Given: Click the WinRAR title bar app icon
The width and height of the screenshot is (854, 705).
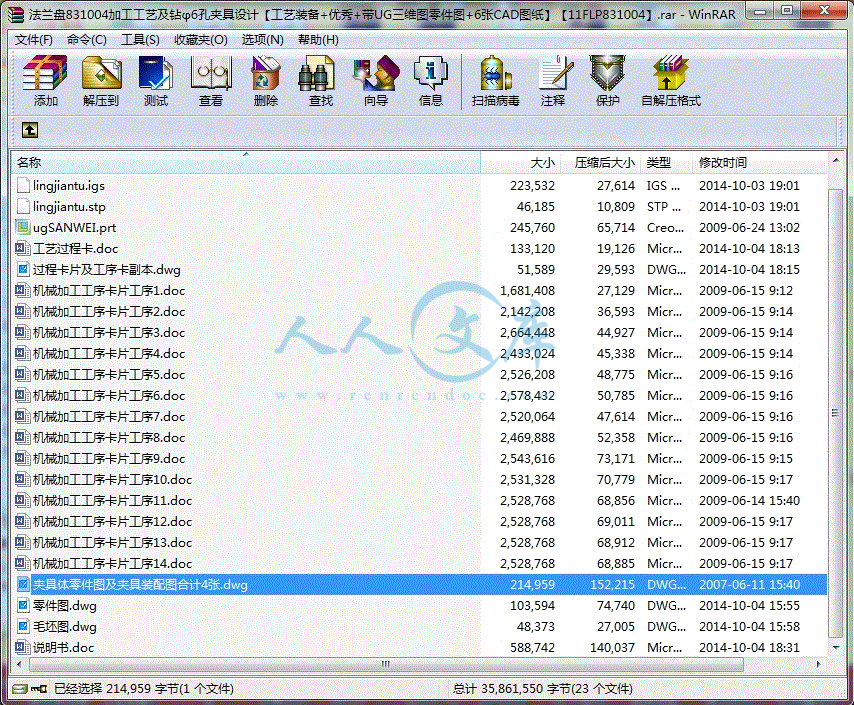Looking at the screenshot, I should pyautogui.click(x=17, y=14).
